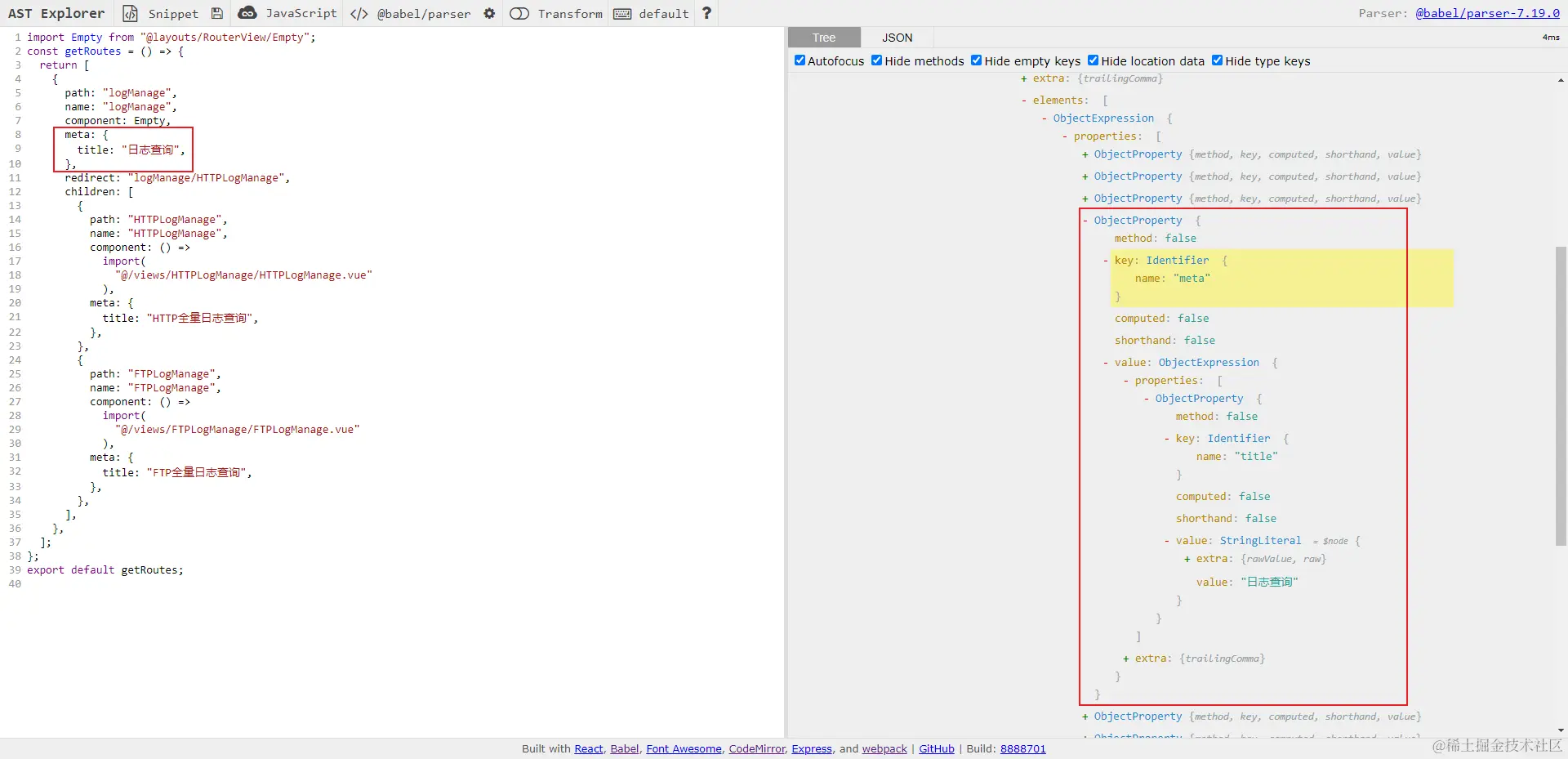Click "@/views/HTTPLogManage/HTTPLogManage.vue" import path

tap(243, 275)
